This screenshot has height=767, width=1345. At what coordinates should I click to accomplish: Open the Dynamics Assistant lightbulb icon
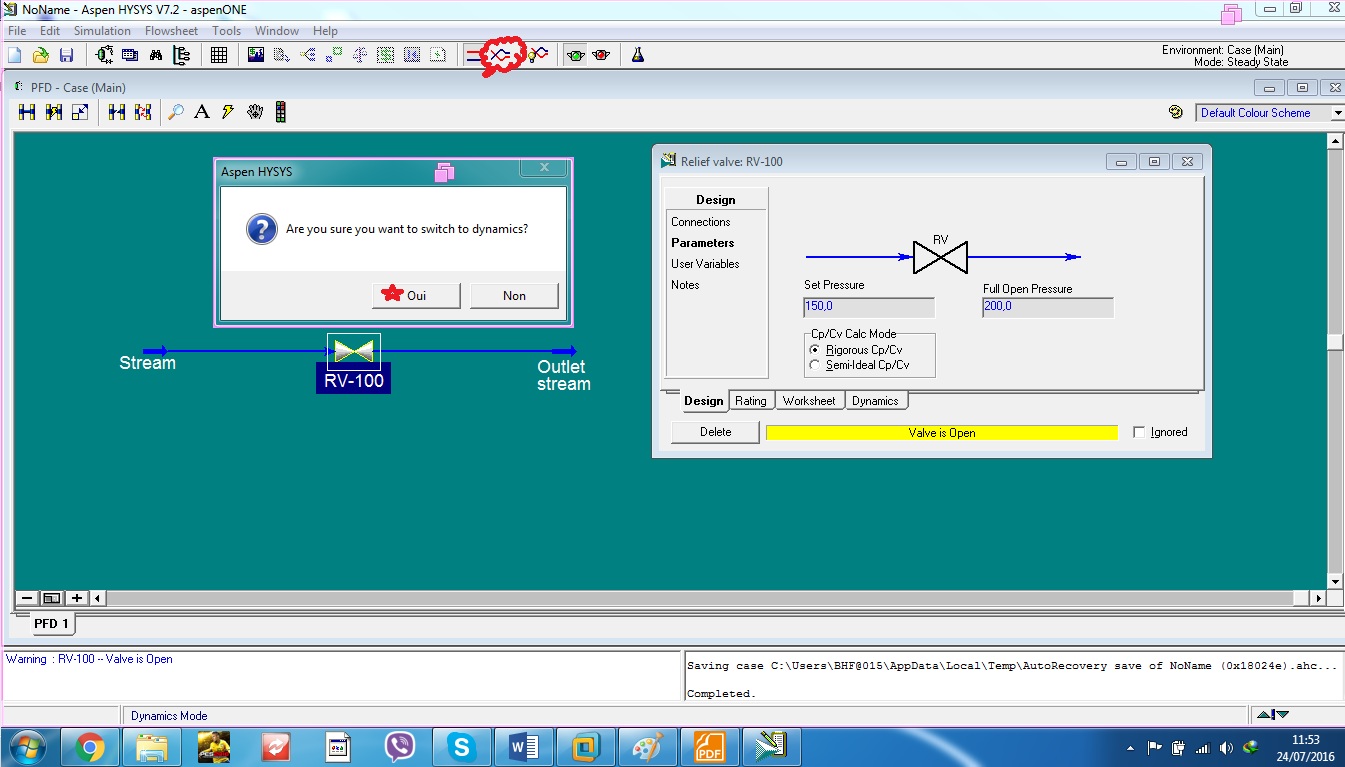pyautogui.click(x=538, y=55)
